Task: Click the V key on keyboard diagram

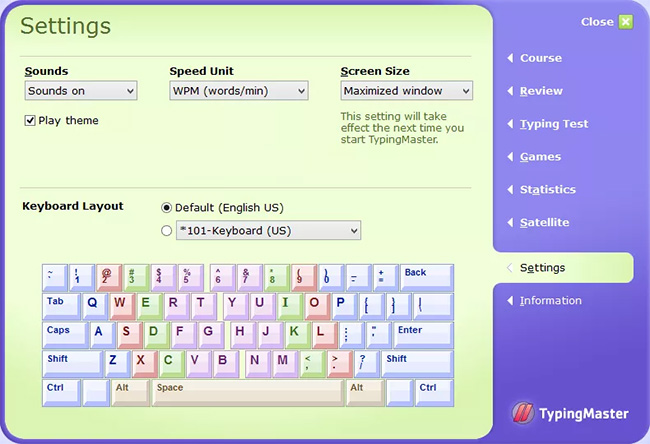Action: tap(200, 364)
